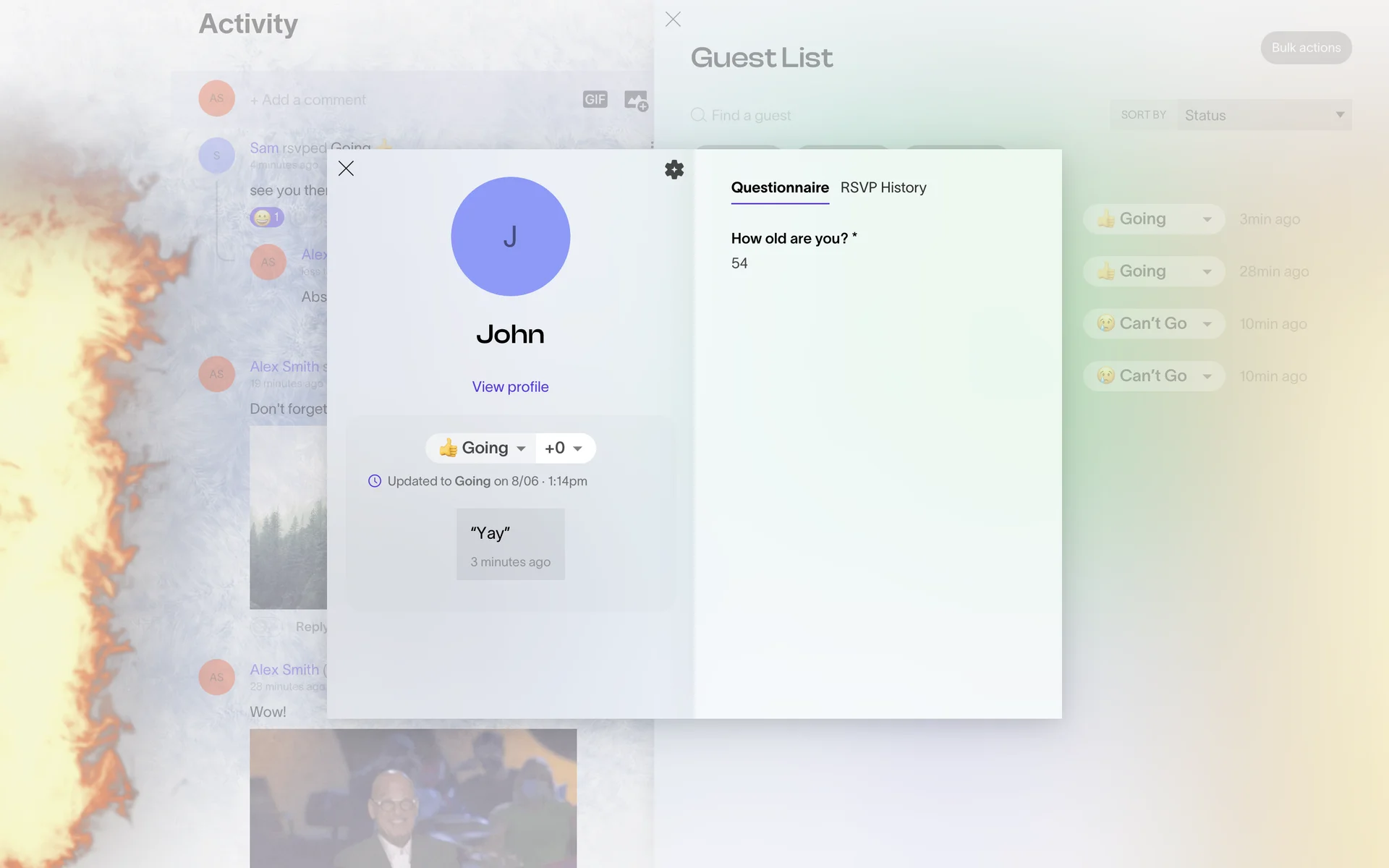Close John's guest details modal
This screenshot has width=1389, height=868.
click(x=346, y=169)
